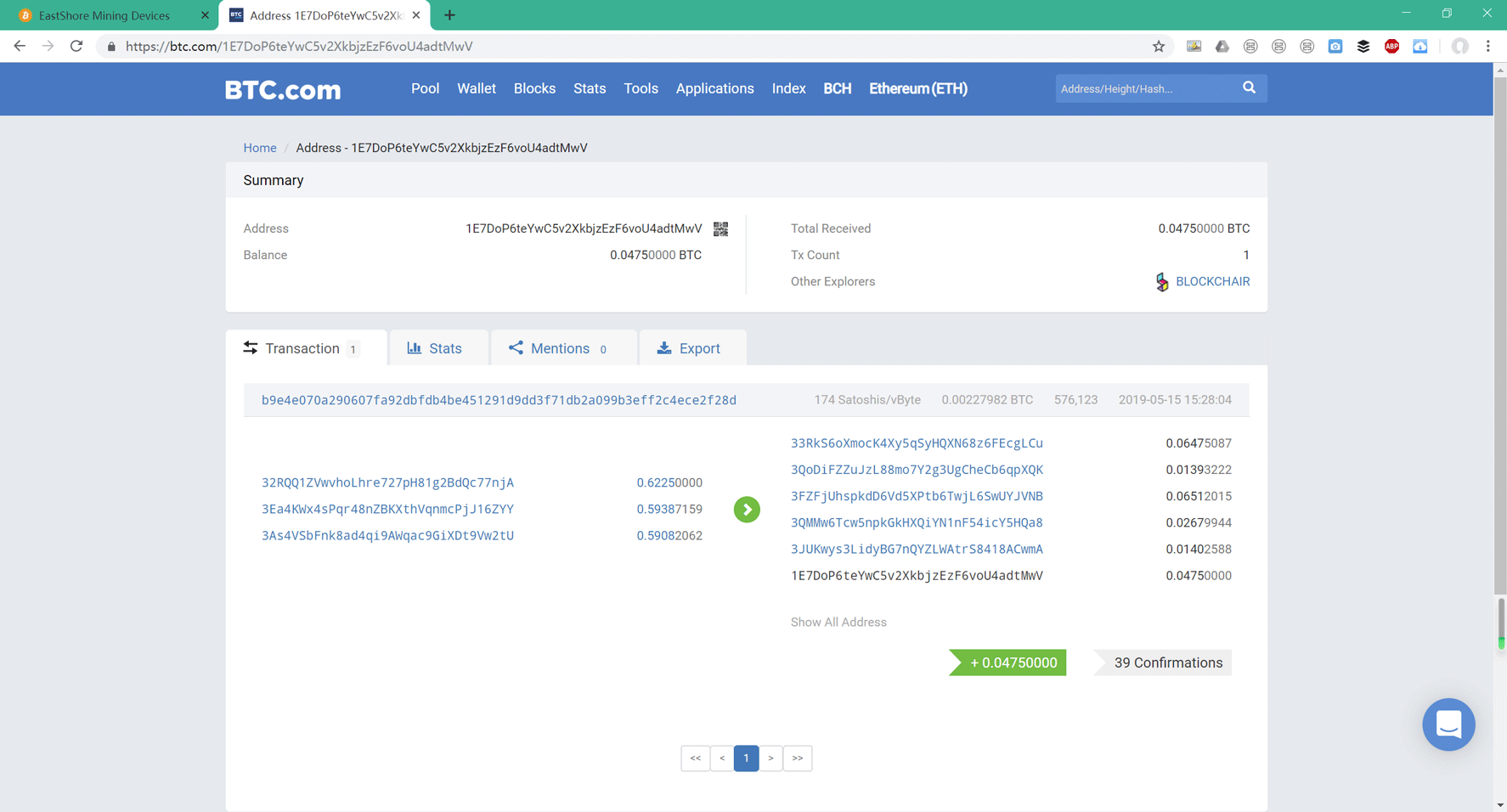Click the blue cloud extension icon

pos(1420,47)
